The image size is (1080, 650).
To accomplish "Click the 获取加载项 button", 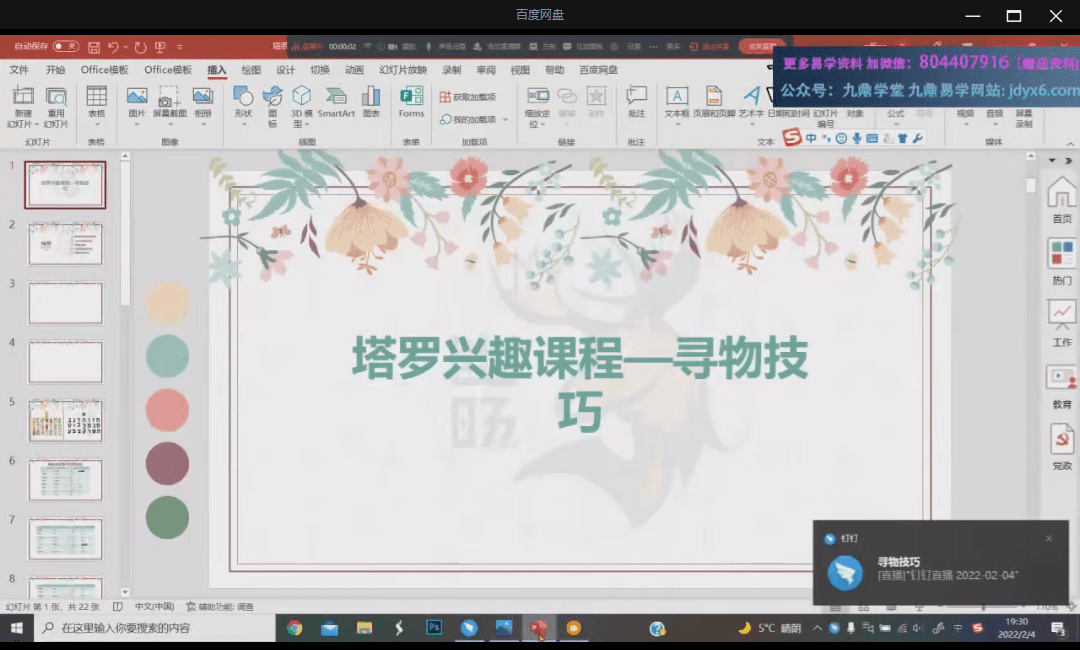I will [467, 97].
